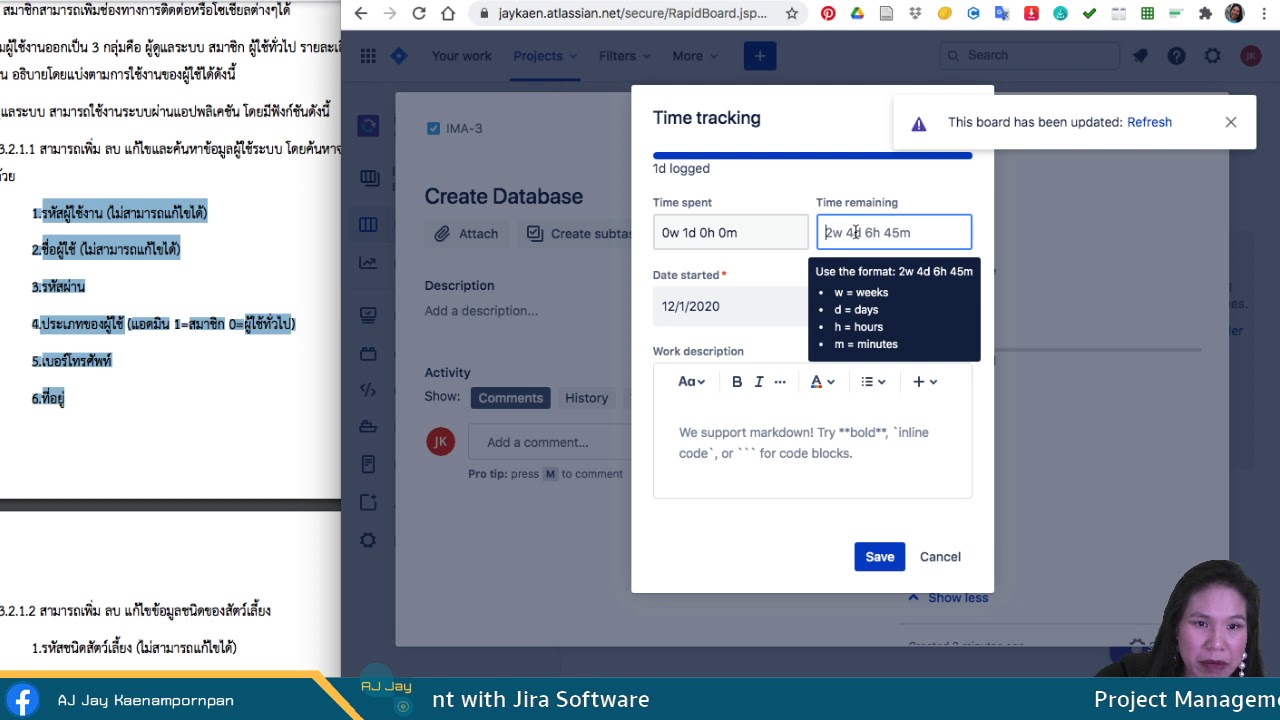Open Project settings gear in sidebar

click(x=368, y=540)
